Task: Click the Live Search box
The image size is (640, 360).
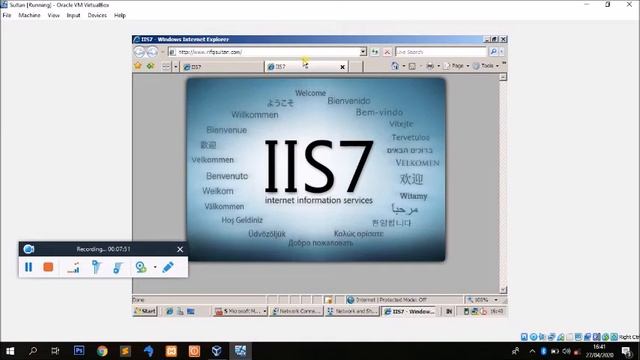Action: (x=441, y=52)
